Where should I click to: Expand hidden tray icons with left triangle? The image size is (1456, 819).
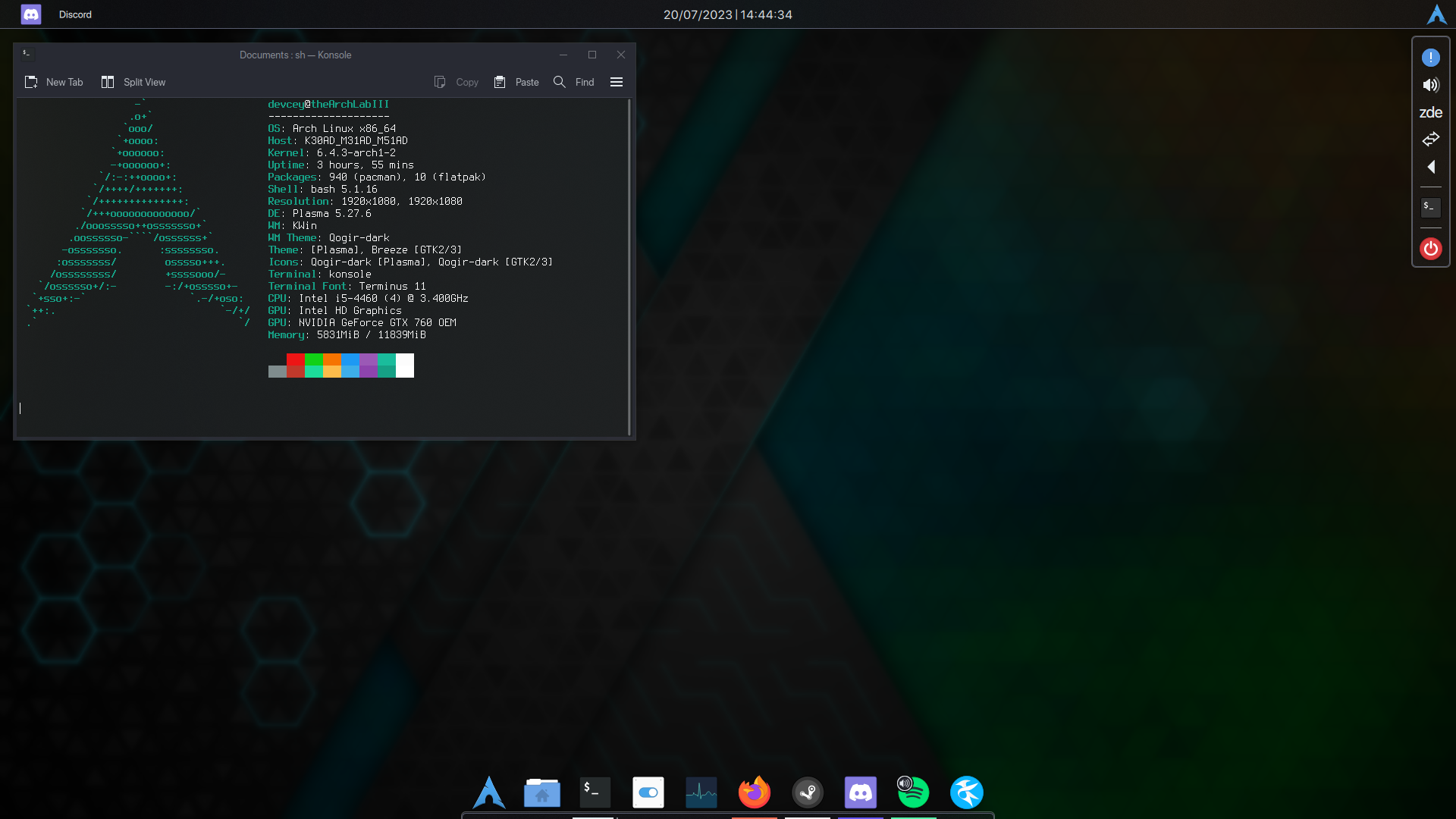[1430, 167]
